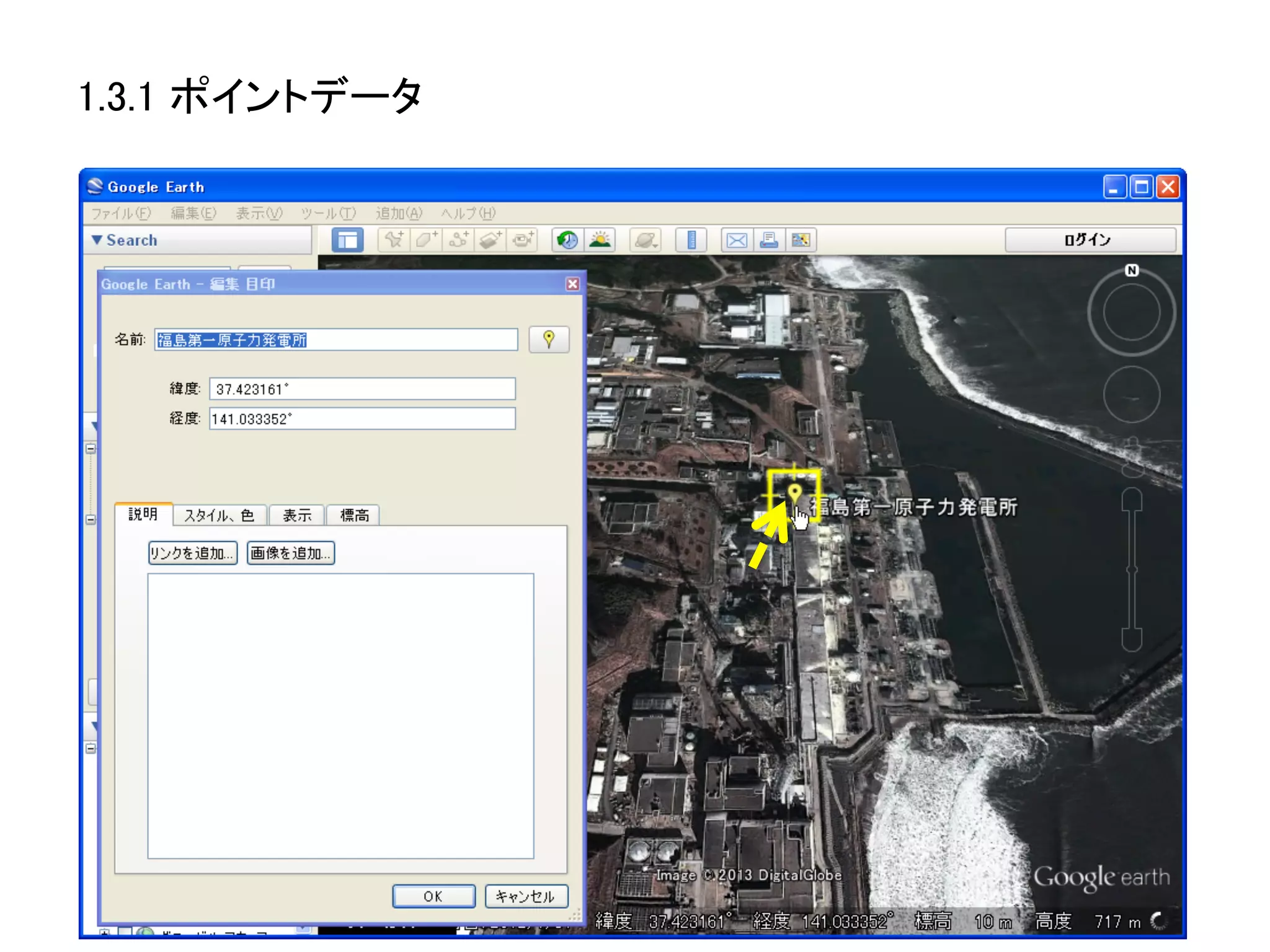Toggle the sidebar panel button
This screenshot has height=952, width=1270.
[347, 240]
